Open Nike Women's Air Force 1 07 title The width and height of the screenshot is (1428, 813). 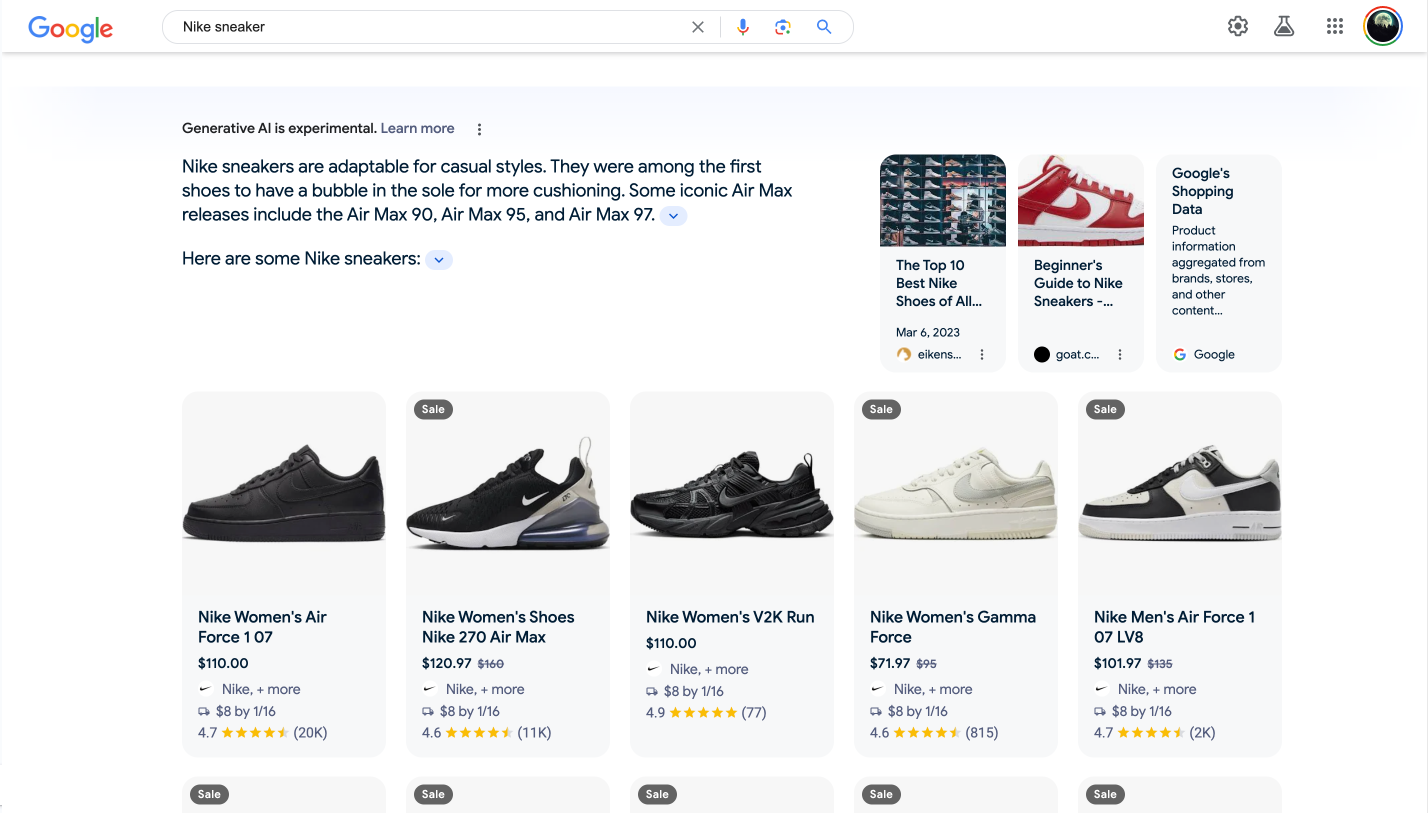pyautogui.click(x=262, y=627)
